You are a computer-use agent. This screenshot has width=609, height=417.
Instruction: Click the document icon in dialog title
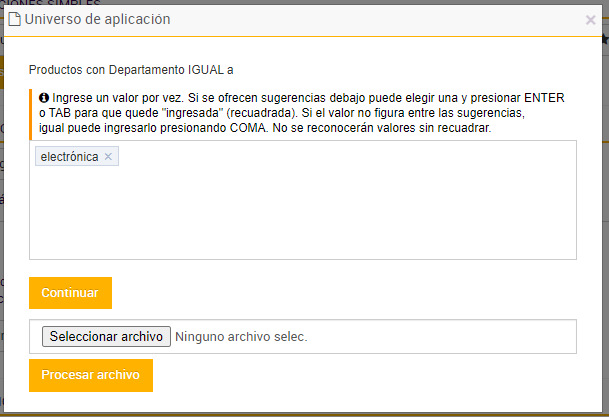[x=16, y=19]
